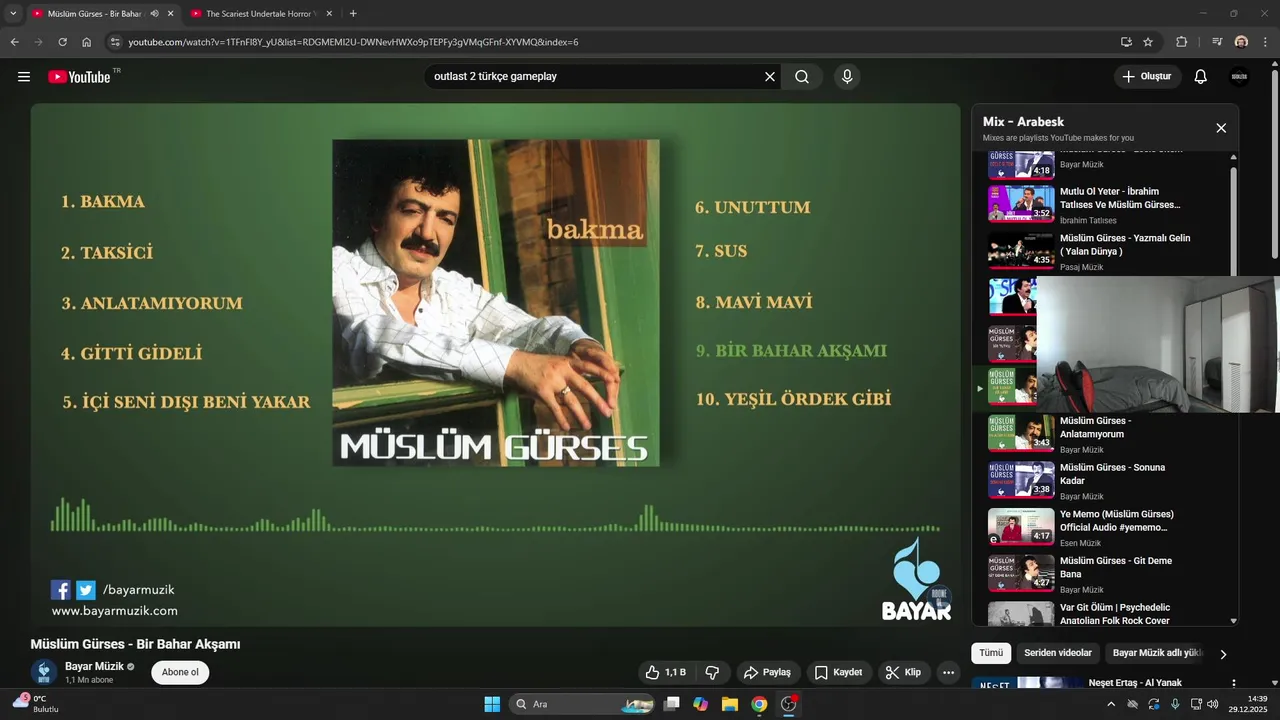The image size is (1280, 720).
Task: Click the playlist panel scrollbar thumb
Action: coord(1233,220)
